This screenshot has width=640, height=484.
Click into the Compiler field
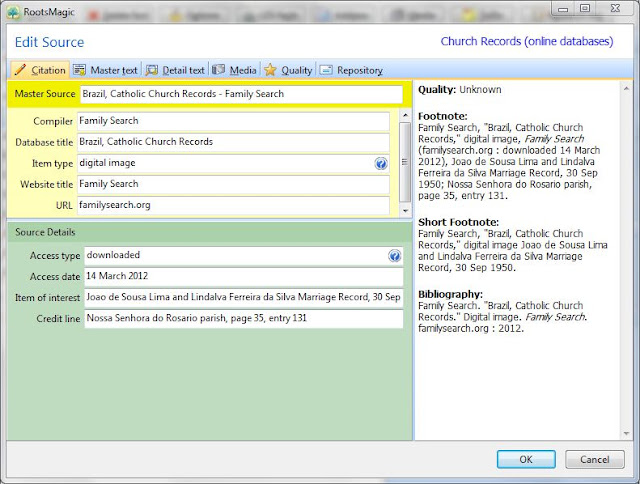point(233,121)
